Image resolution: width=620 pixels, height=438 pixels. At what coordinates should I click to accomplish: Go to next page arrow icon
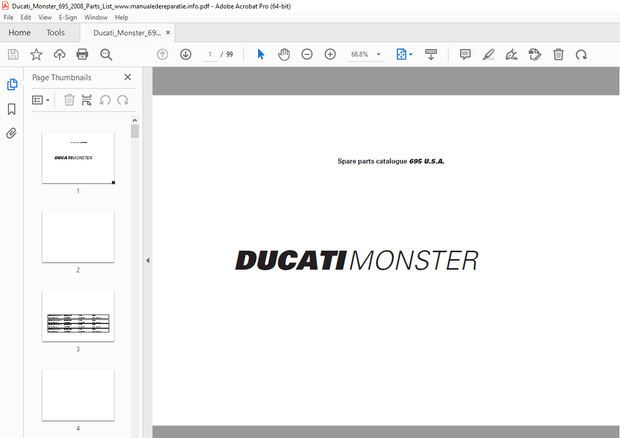pos(185,55)
